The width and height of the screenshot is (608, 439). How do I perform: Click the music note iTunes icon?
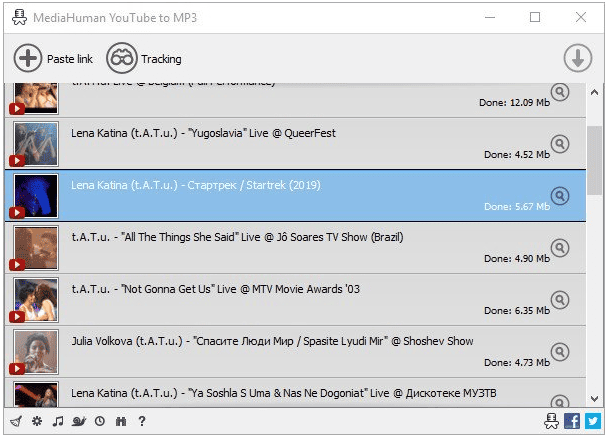(58, 421)
